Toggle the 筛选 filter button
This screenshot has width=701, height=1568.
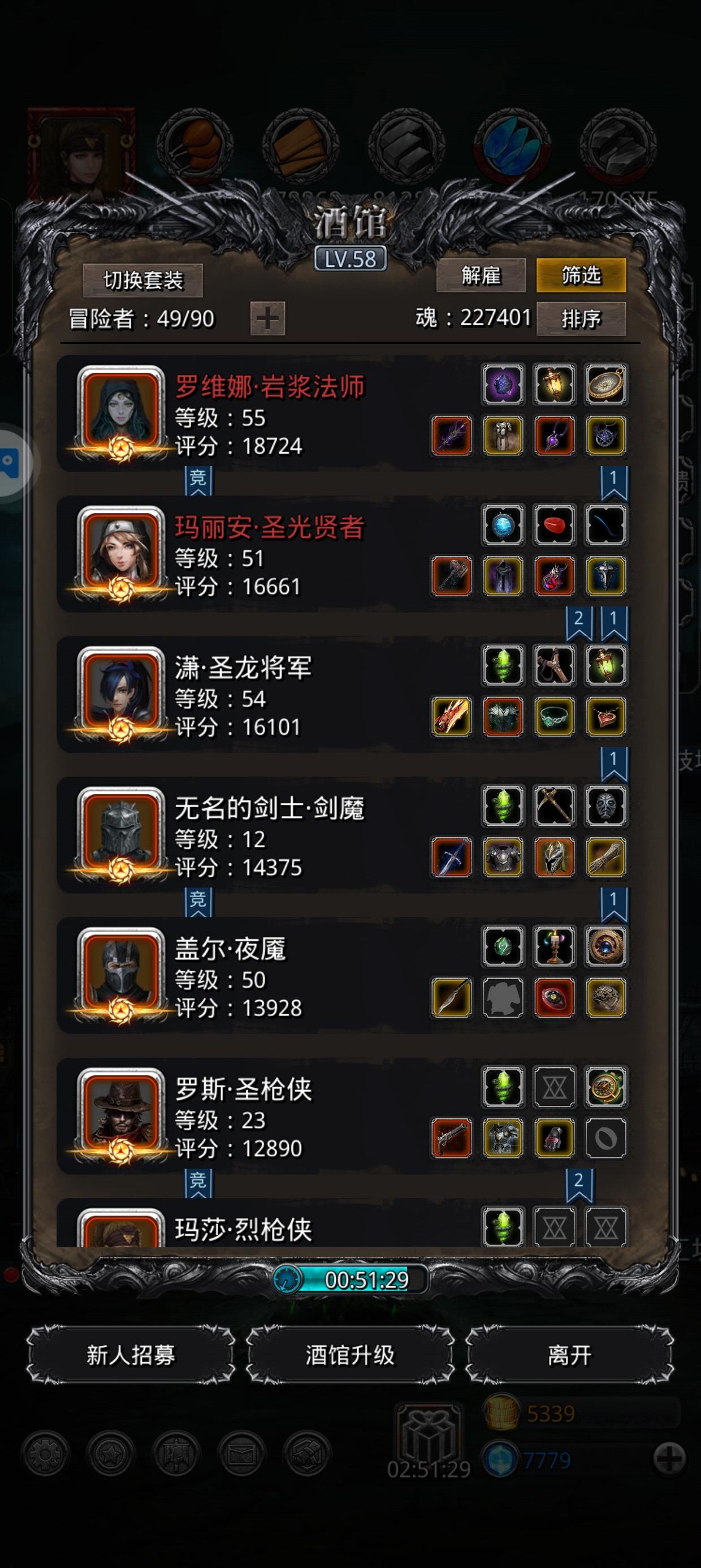coord(581,275)
